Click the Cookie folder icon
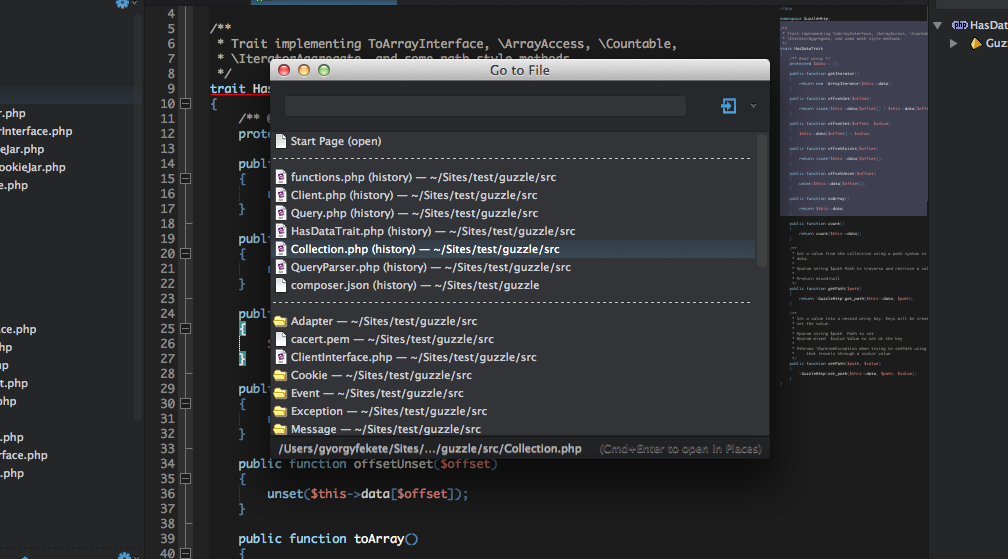Screen dimensions: 1008x559 point(281,376)
